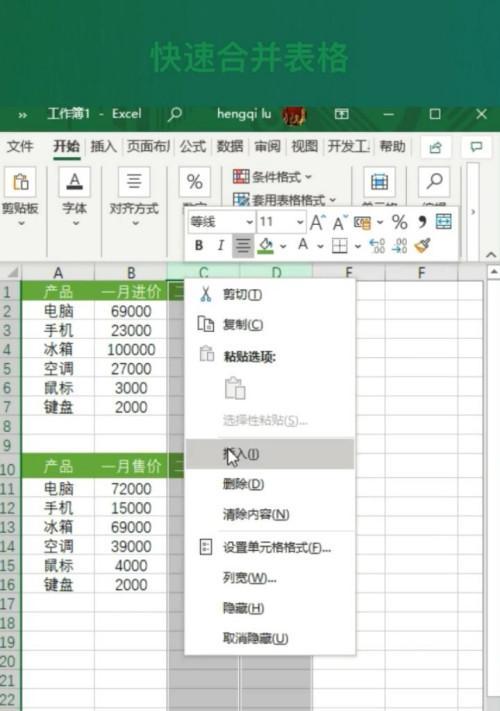Select 插入(I) in context menu
This screenshot has width=500, height=711.
click(x=270, y=453)
